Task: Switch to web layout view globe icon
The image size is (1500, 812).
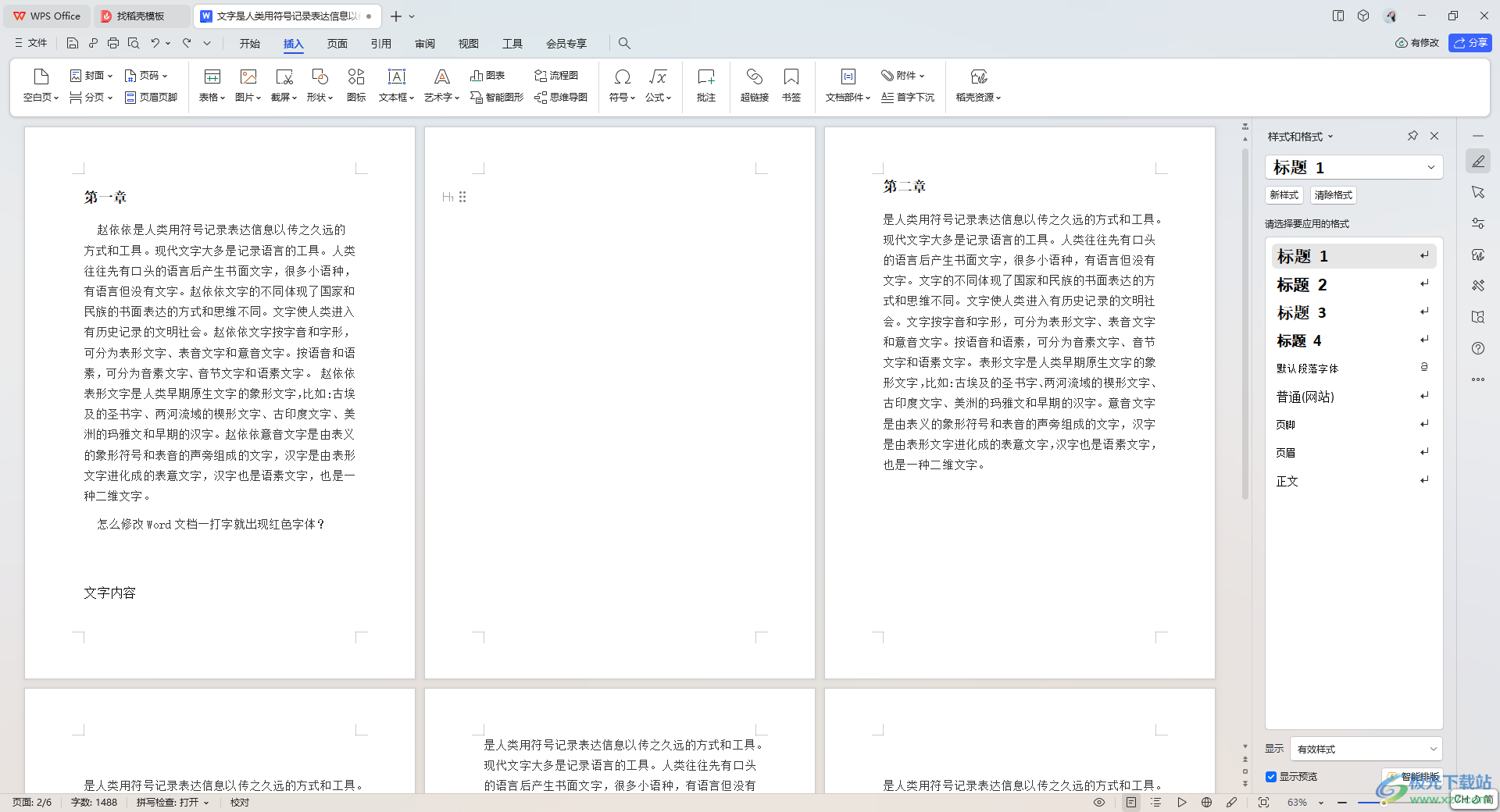Action: (1206, 803)
